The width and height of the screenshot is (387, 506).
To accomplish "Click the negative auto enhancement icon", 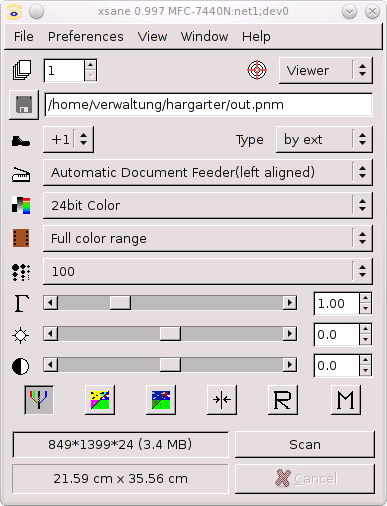I will click(100, 400).
